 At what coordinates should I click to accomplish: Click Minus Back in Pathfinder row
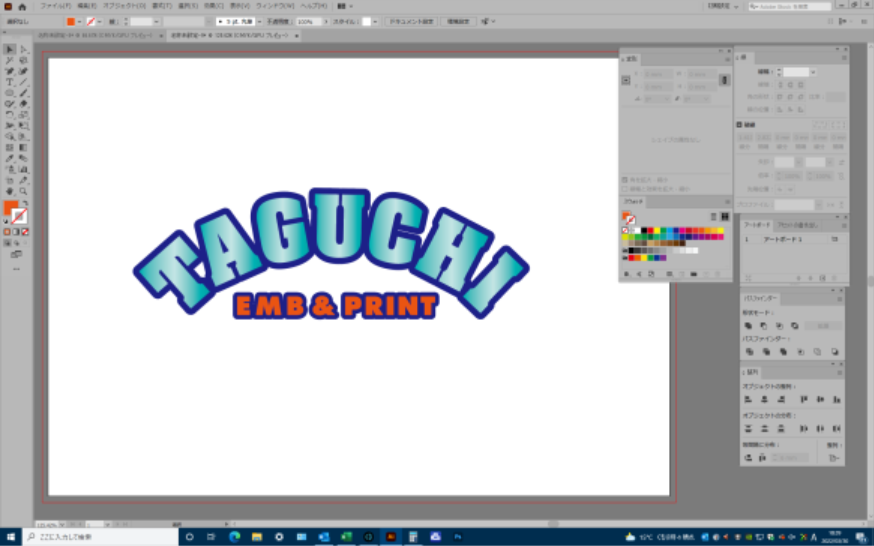pos(834,352)
